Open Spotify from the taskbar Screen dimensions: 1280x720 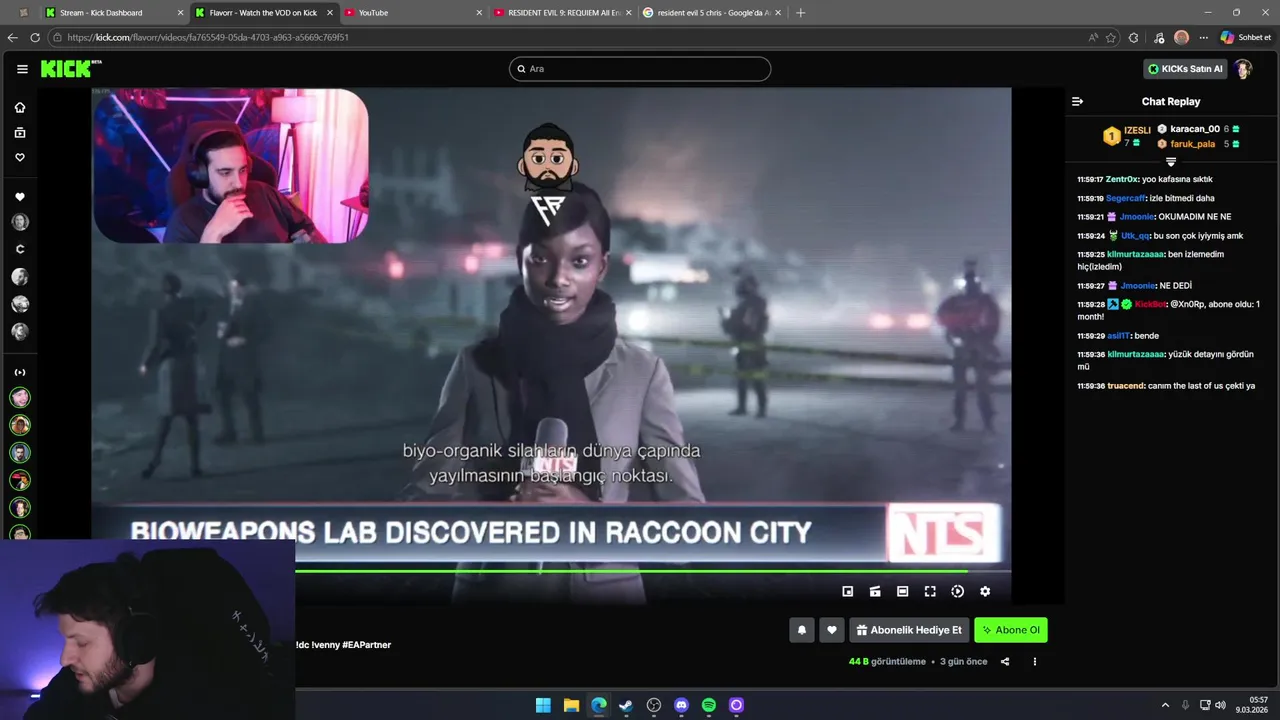coord(709,705)
